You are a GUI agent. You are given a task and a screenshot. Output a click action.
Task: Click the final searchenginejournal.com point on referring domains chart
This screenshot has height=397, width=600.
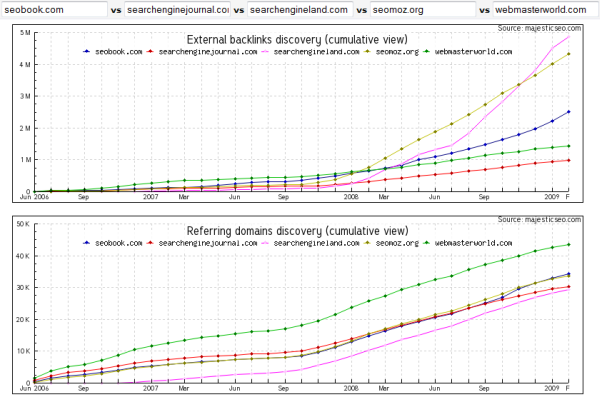[569, 286]
